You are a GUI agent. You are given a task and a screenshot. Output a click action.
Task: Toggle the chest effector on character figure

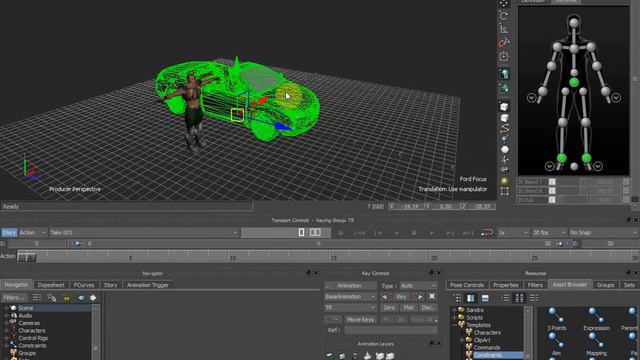(x=574, y=49)
